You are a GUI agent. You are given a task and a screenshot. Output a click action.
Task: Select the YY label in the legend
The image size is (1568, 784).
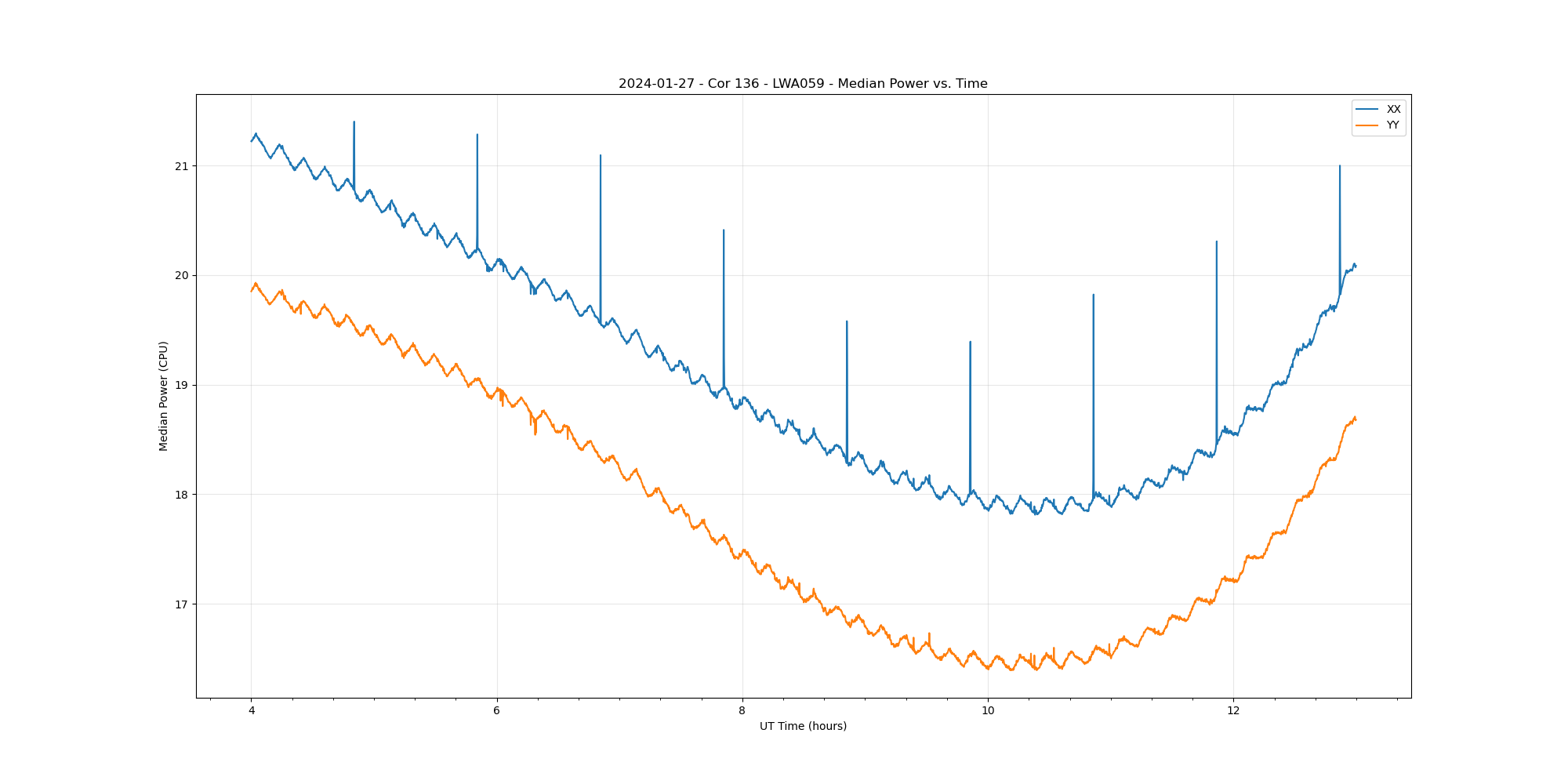click(1392, 125)
